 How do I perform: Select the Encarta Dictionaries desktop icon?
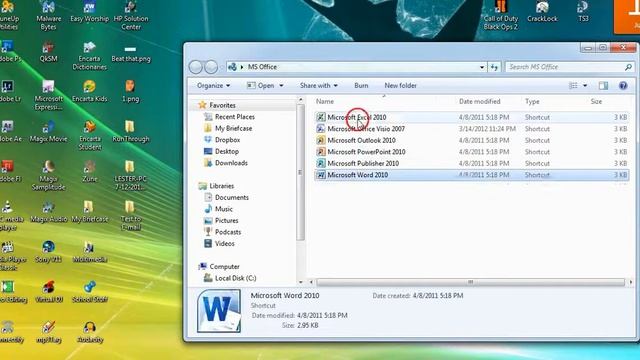click(x=89, y=56)
